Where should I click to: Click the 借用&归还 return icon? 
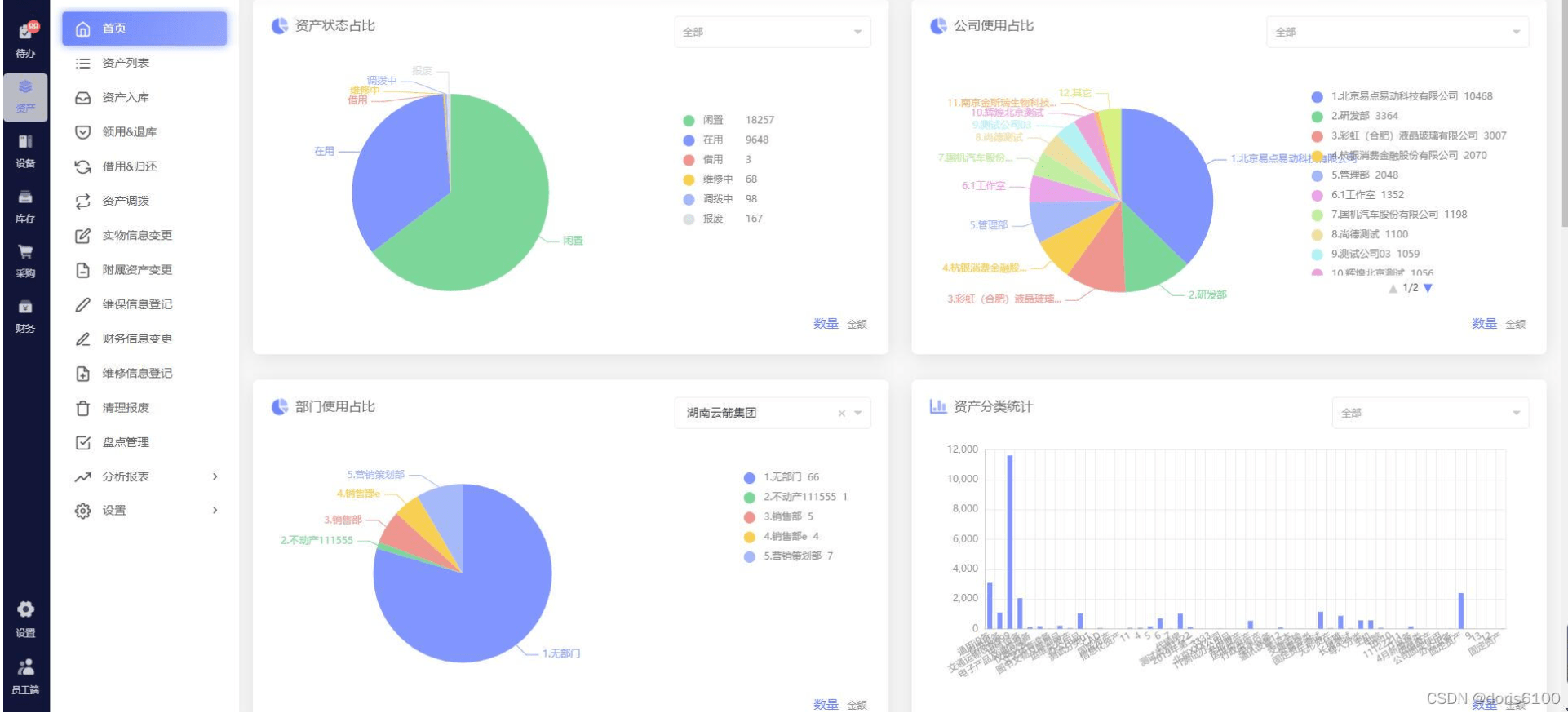(x=82, y=166)
